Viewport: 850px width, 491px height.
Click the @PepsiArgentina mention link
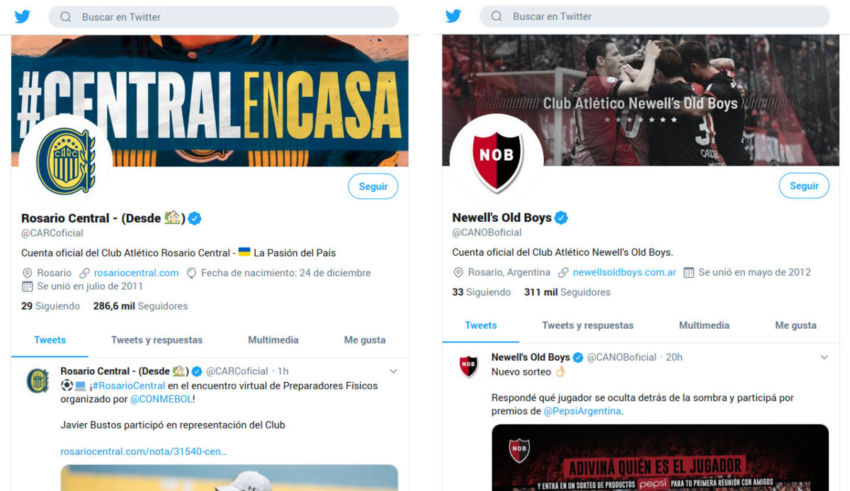coord(583,411)
